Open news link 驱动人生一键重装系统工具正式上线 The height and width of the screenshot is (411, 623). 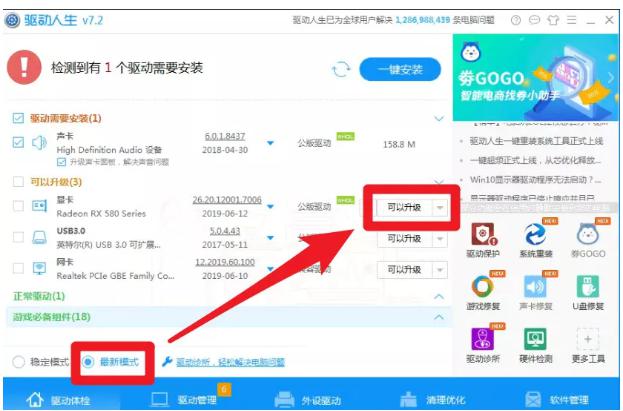(536, 141)
